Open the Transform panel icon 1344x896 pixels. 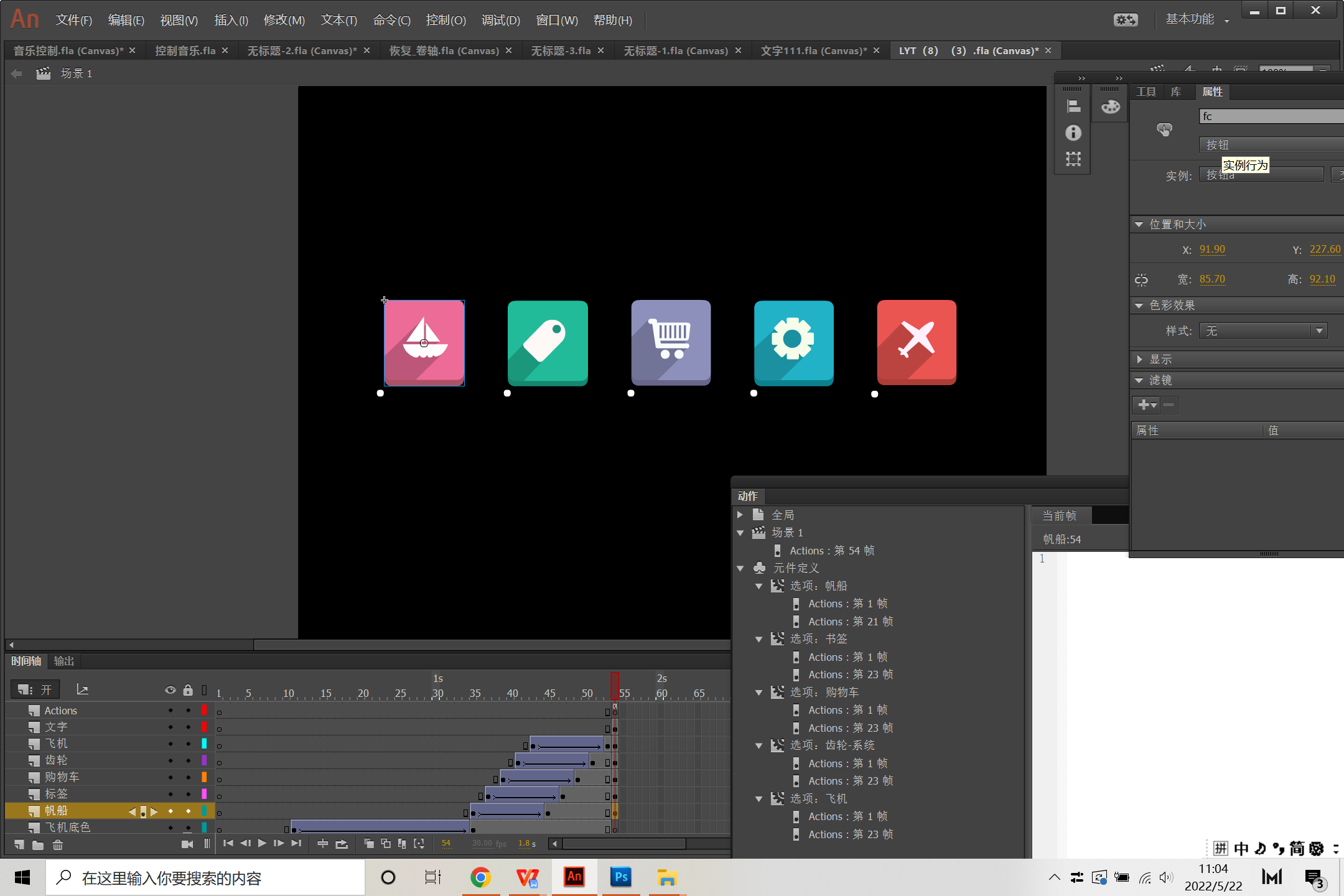pos(1073,159)
